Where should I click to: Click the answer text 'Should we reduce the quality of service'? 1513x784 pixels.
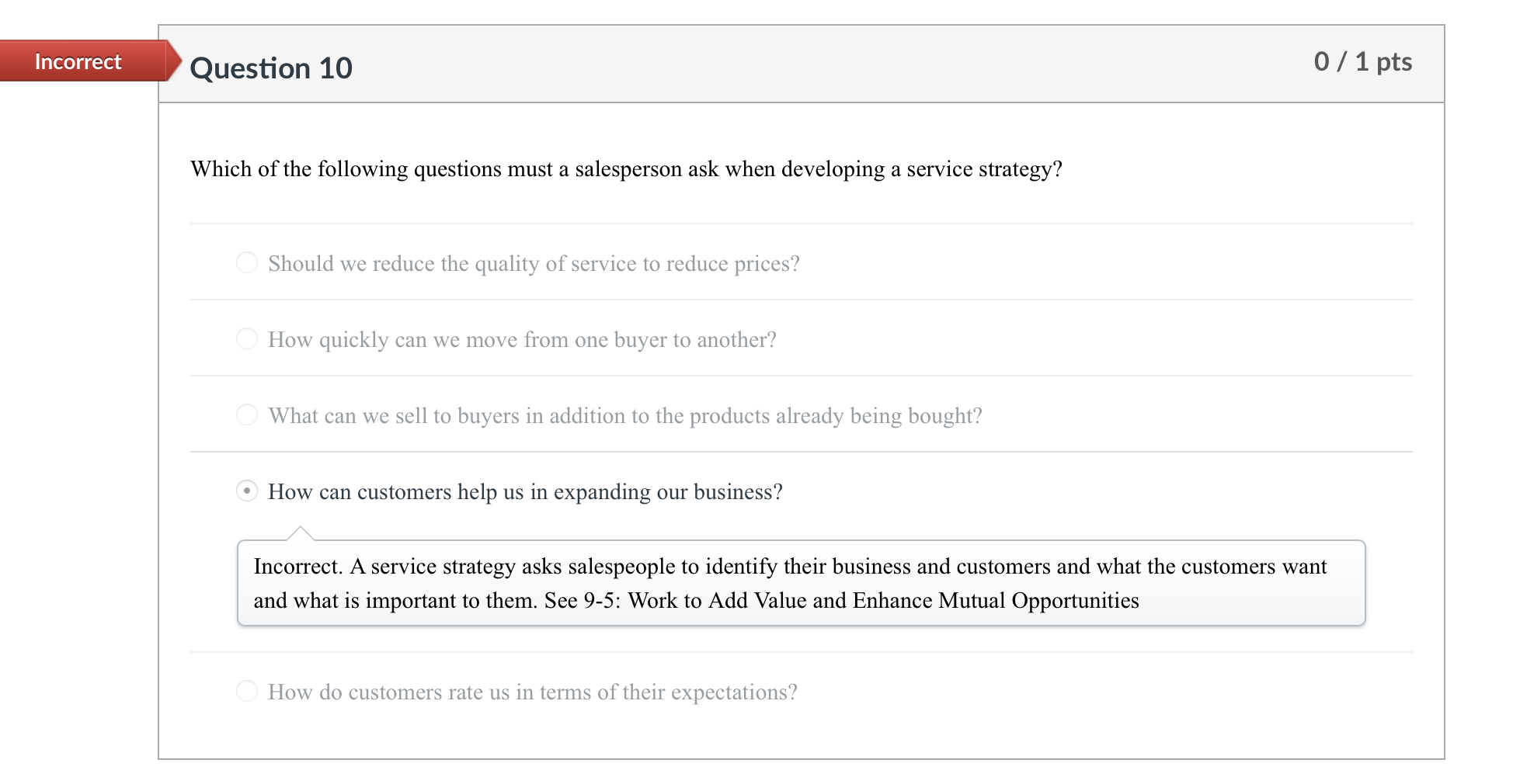pos(534,263)
